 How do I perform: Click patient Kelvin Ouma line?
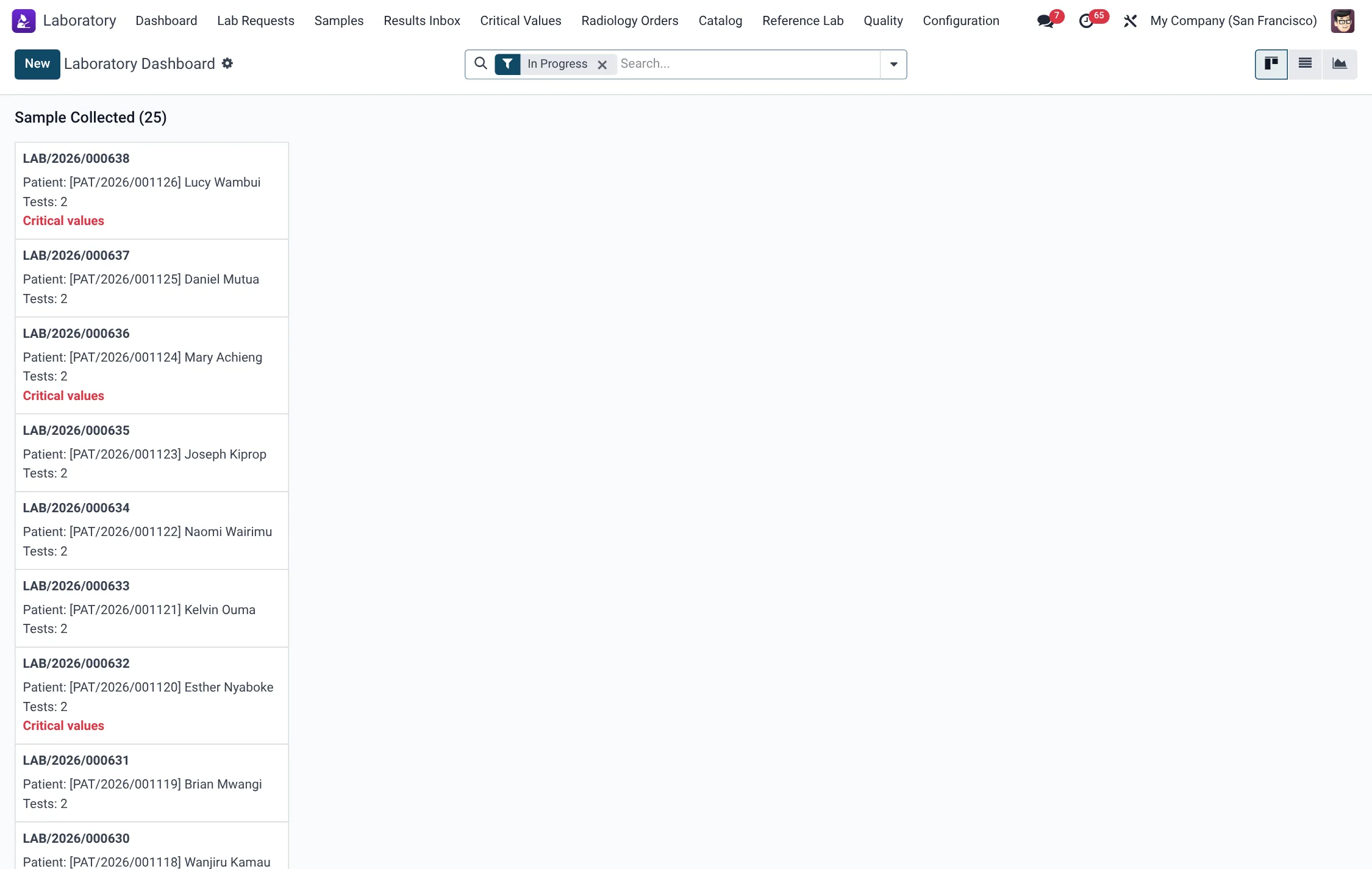tap(139, 610)
